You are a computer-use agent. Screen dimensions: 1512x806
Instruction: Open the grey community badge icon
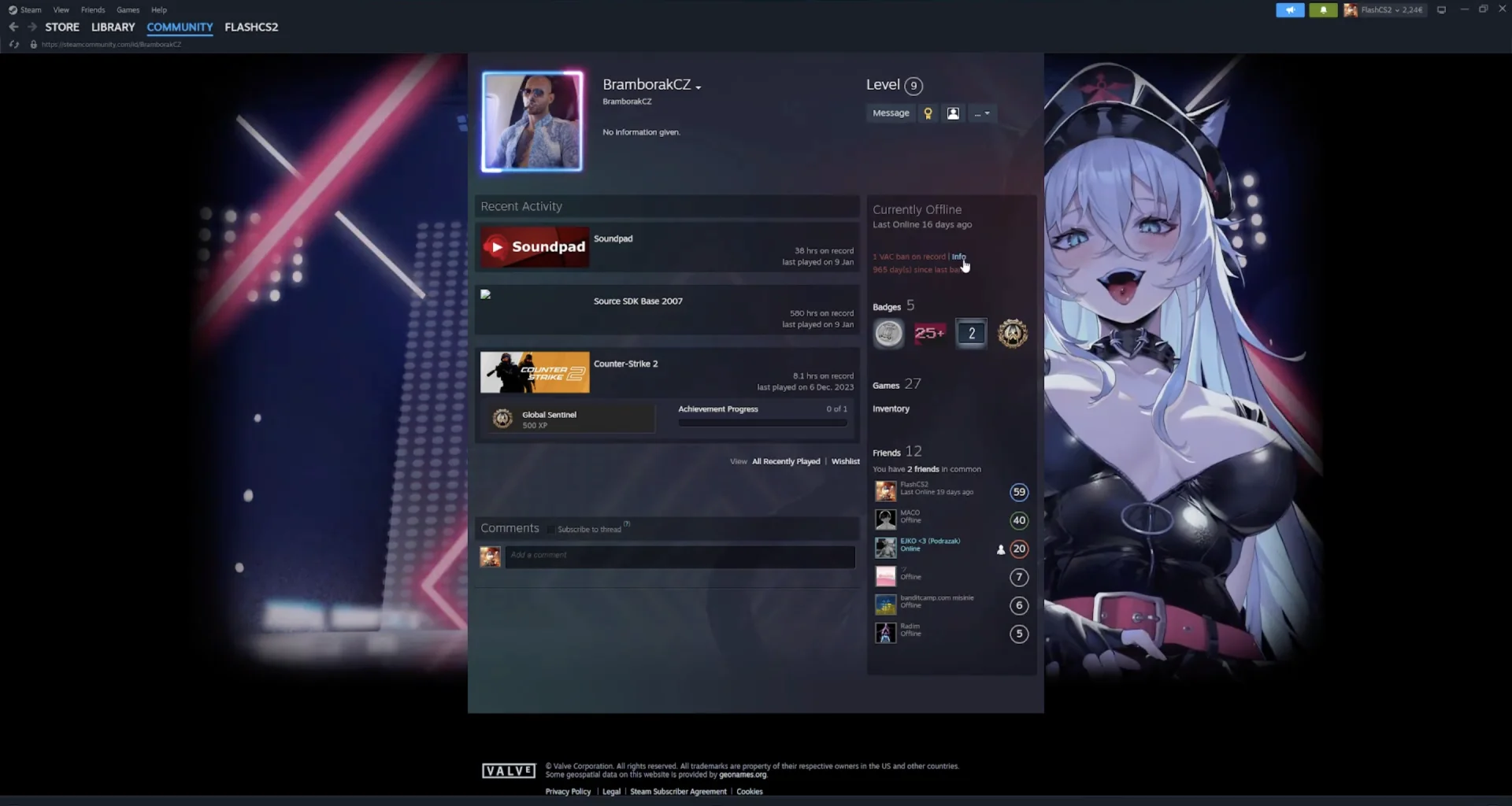[x=888, y=334]
